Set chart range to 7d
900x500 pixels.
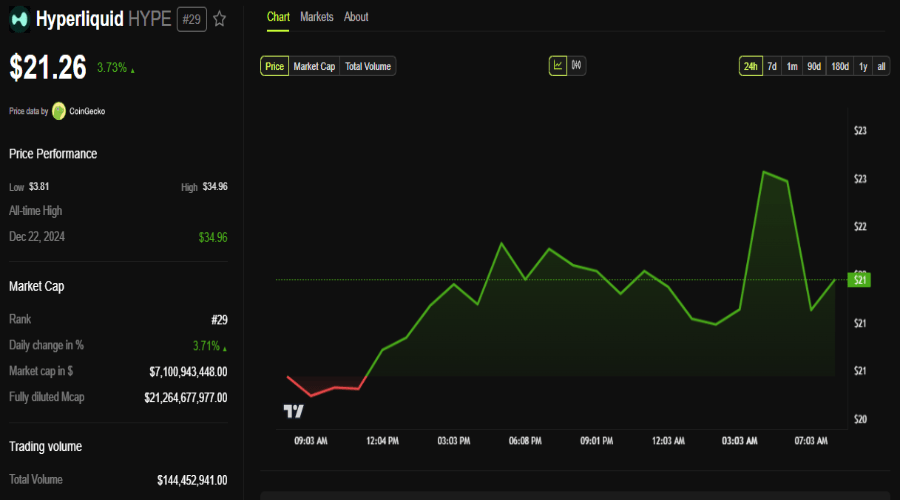[772, 66]
